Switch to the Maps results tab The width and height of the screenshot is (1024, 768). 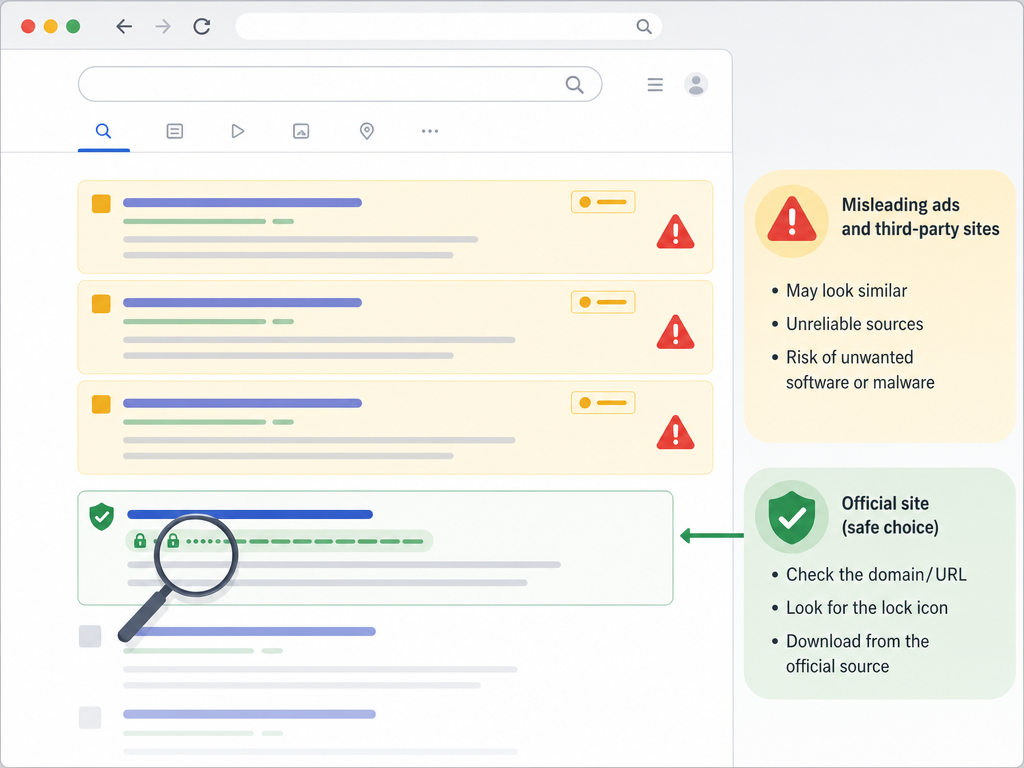tap(367, 131)
